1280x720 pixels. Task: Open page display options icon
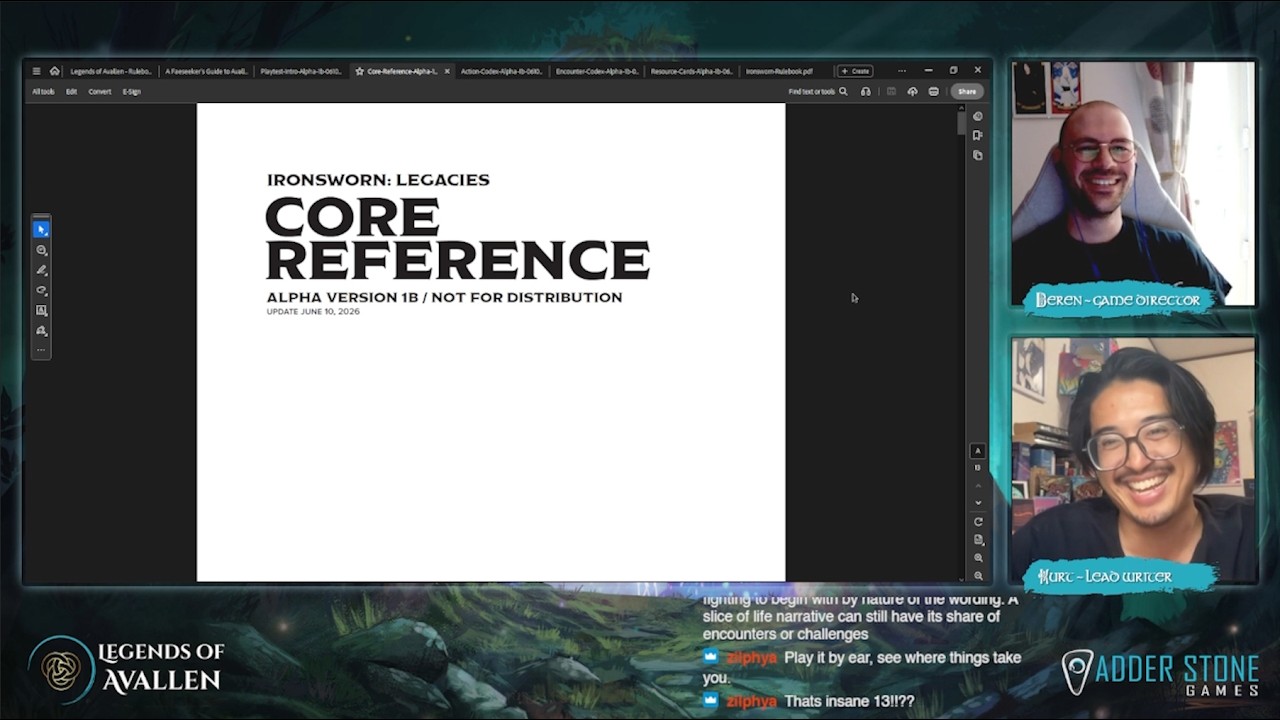[978, 540]
